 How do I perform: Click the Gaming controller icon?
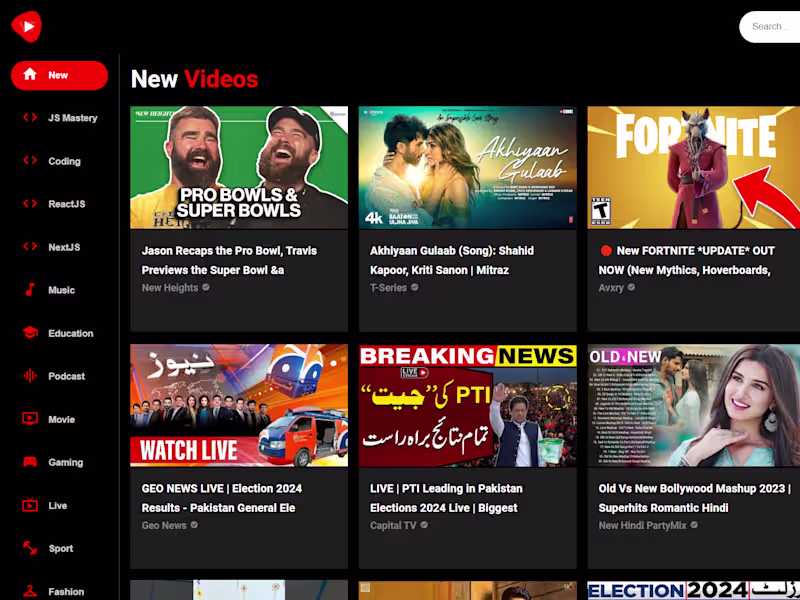coord(30,462)
